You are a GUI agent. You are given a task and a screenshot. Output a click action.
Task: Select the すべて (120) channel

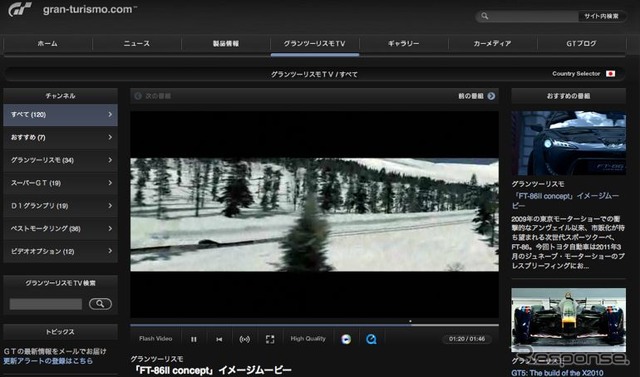pos(60,115)
